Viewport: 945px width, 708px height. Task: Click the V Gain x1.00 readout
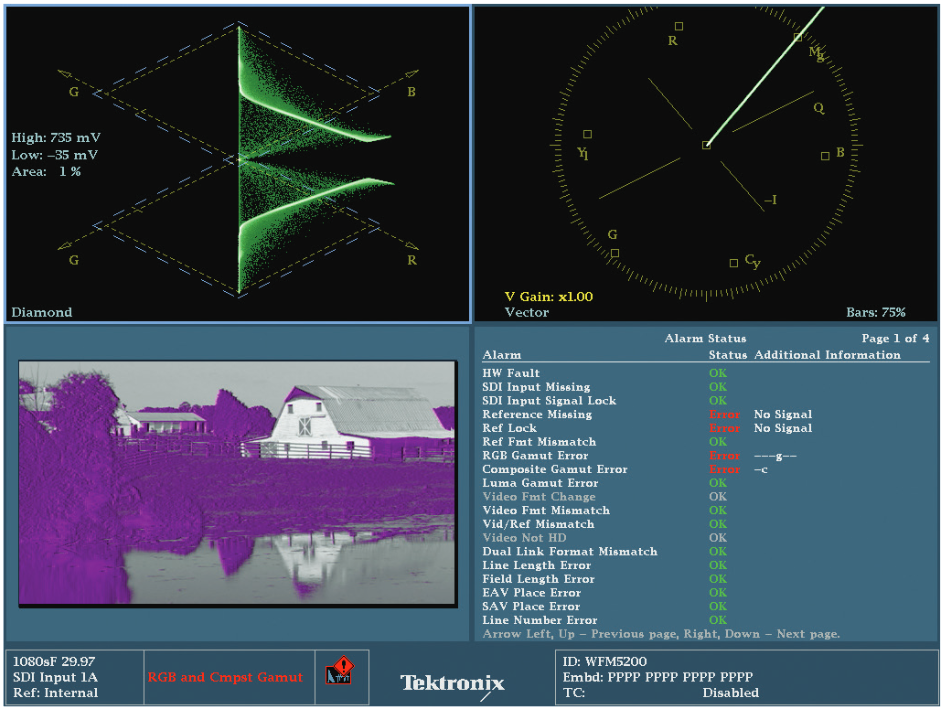pos(548,296)
